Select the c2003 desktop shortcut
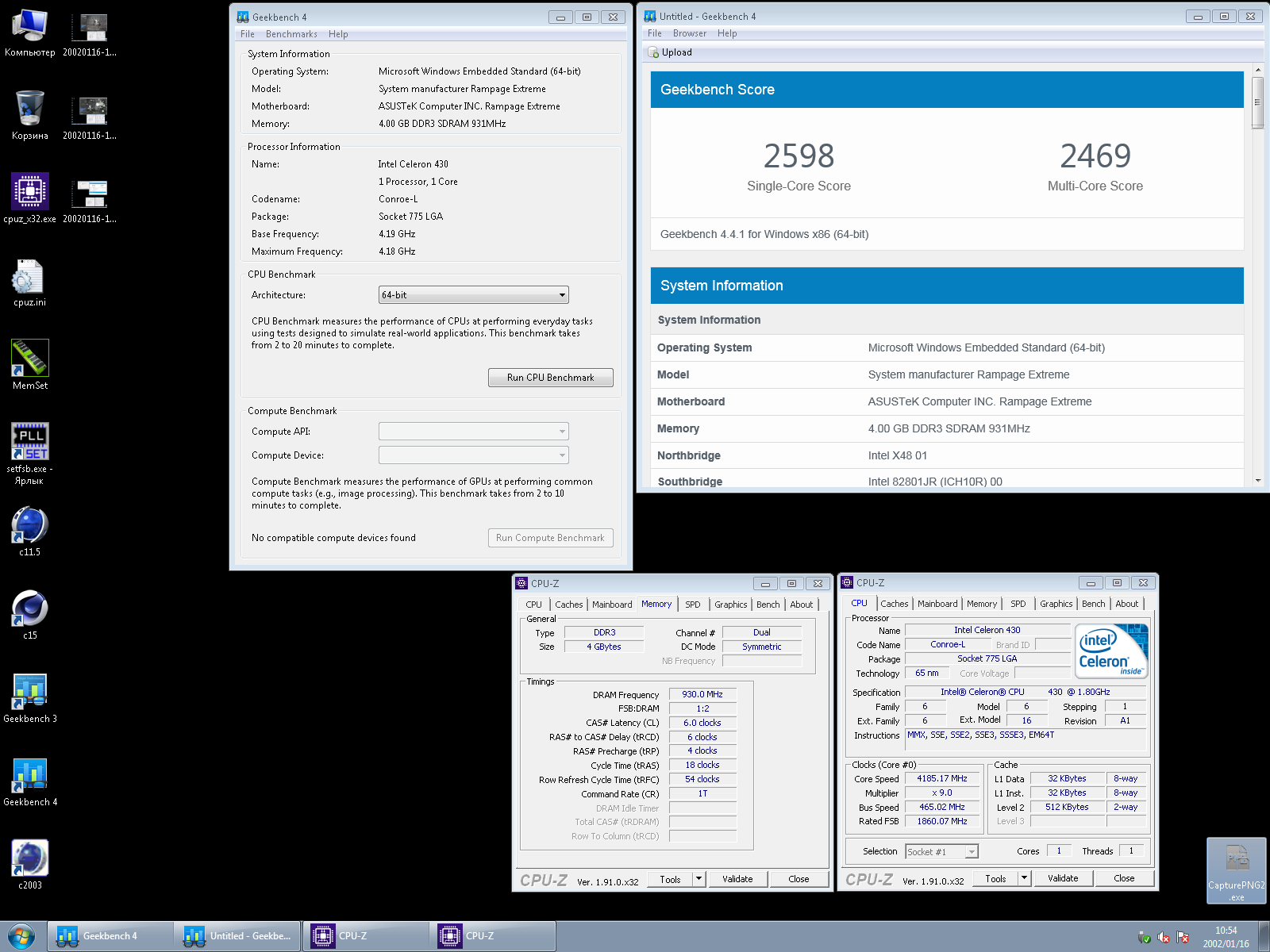Screen dimensions: 1270x952 [29, 865]
